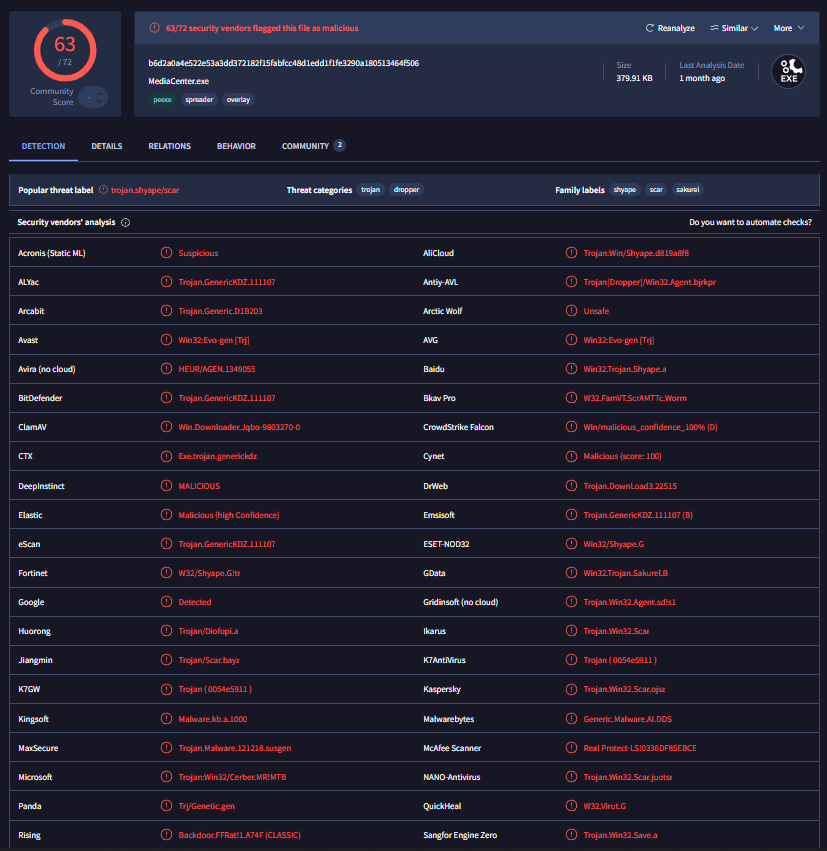
Task: Click the 379.91 KB size value
Action: [634, 78]
